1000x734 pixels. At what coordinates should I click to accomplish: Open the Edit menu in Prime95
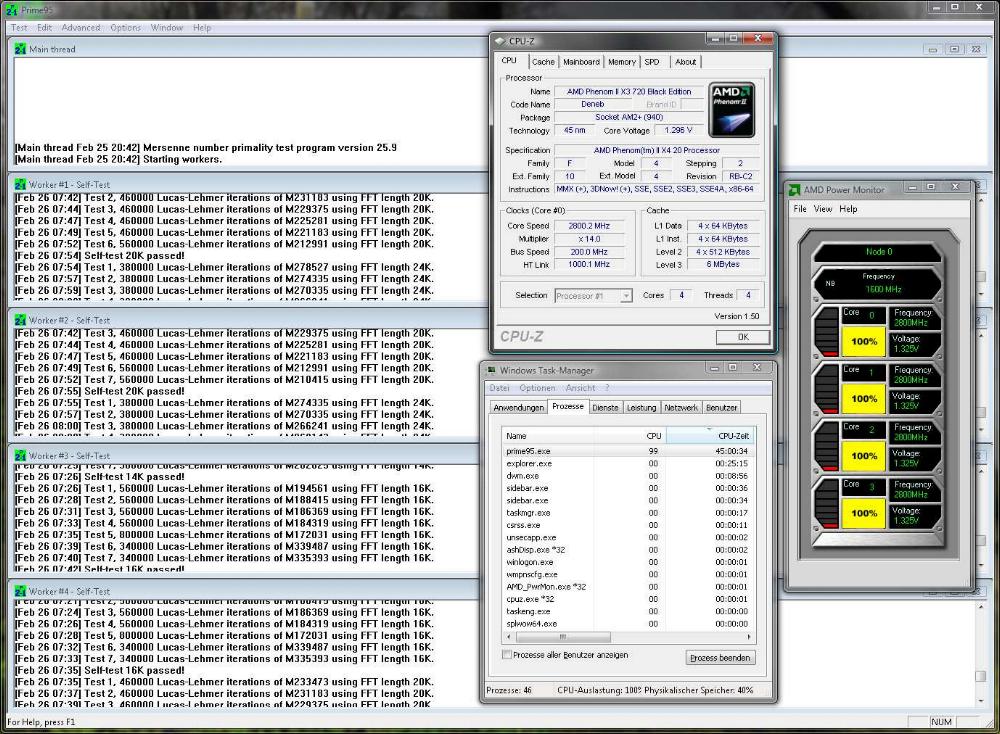point(45,27)
